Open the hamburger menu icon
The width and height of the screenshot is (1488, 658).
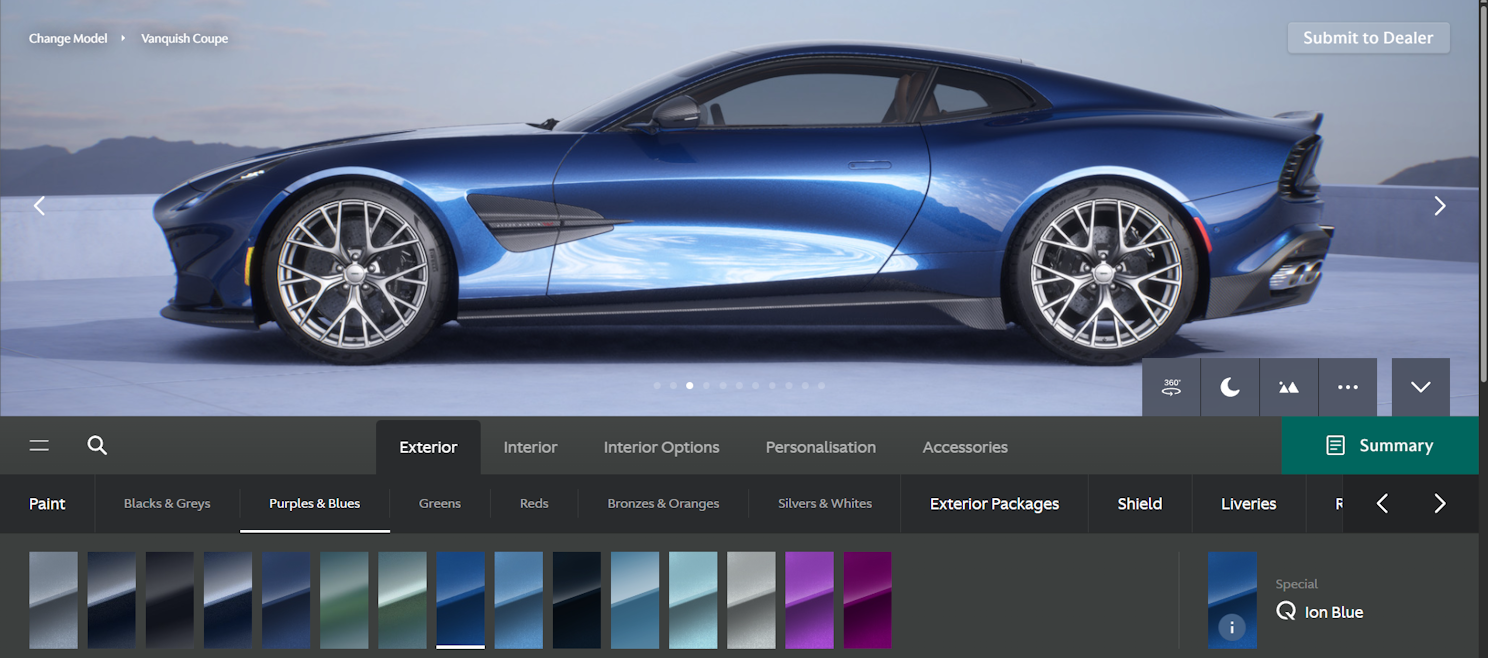pos(39,446)
